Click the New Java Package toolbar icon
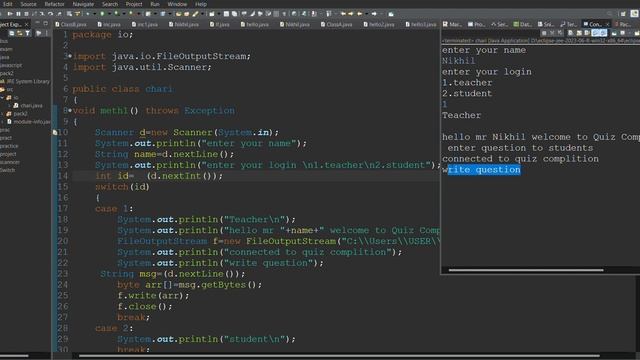Viewport: 640px width, 360px height. click(148, 13)
